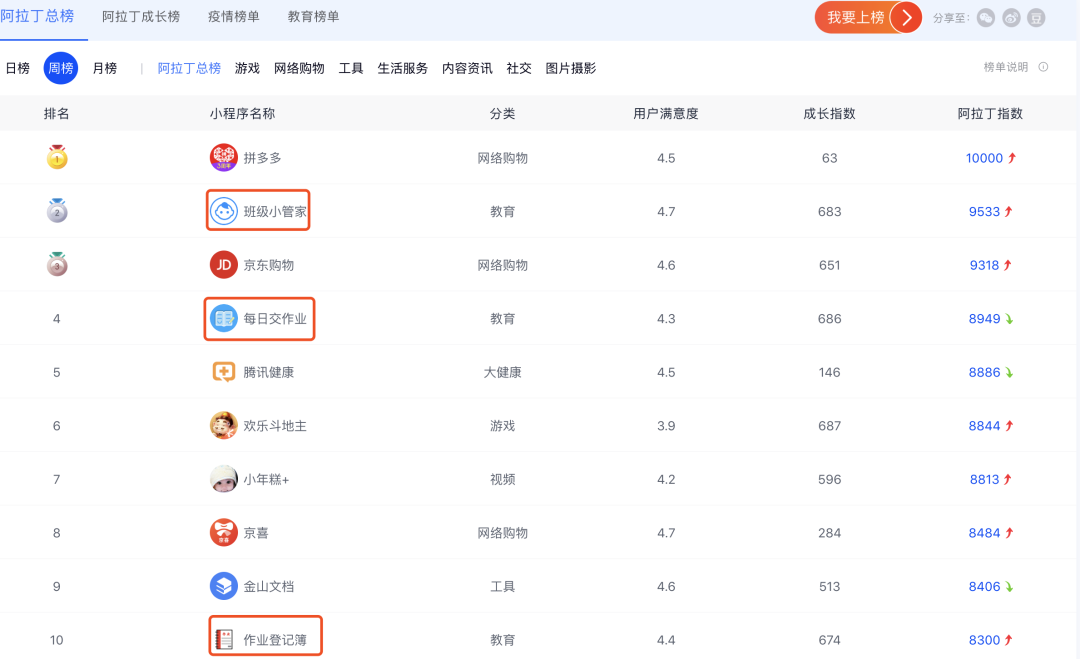Open the 阿拉丁总榜 top tab
1080x659 pixels.
point(37,16)
